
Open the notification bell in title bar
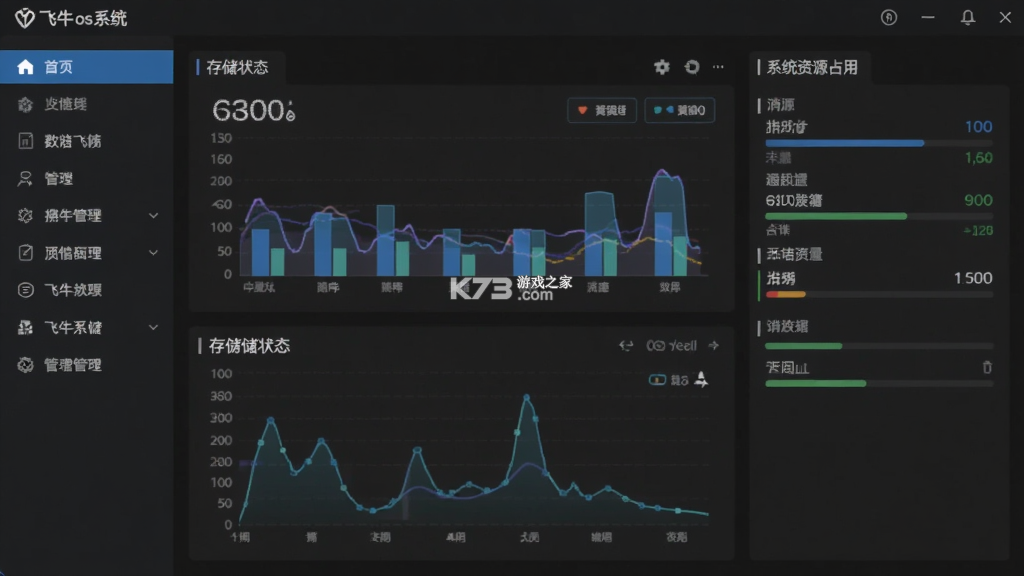click(x=968, y=18)
